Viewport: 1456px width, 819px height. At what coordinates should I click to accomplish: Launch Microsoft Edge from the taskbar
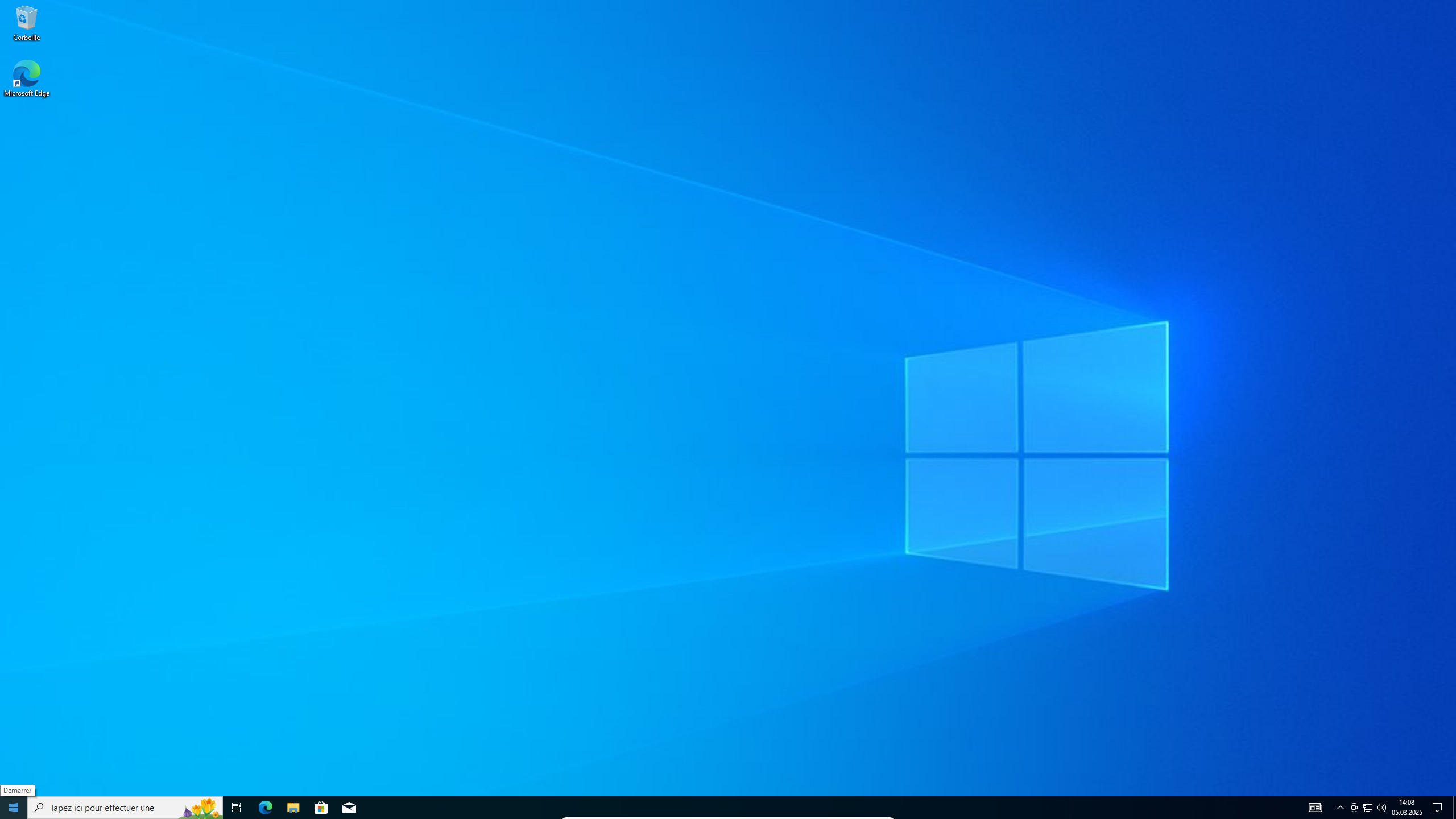tap(265, 808)
